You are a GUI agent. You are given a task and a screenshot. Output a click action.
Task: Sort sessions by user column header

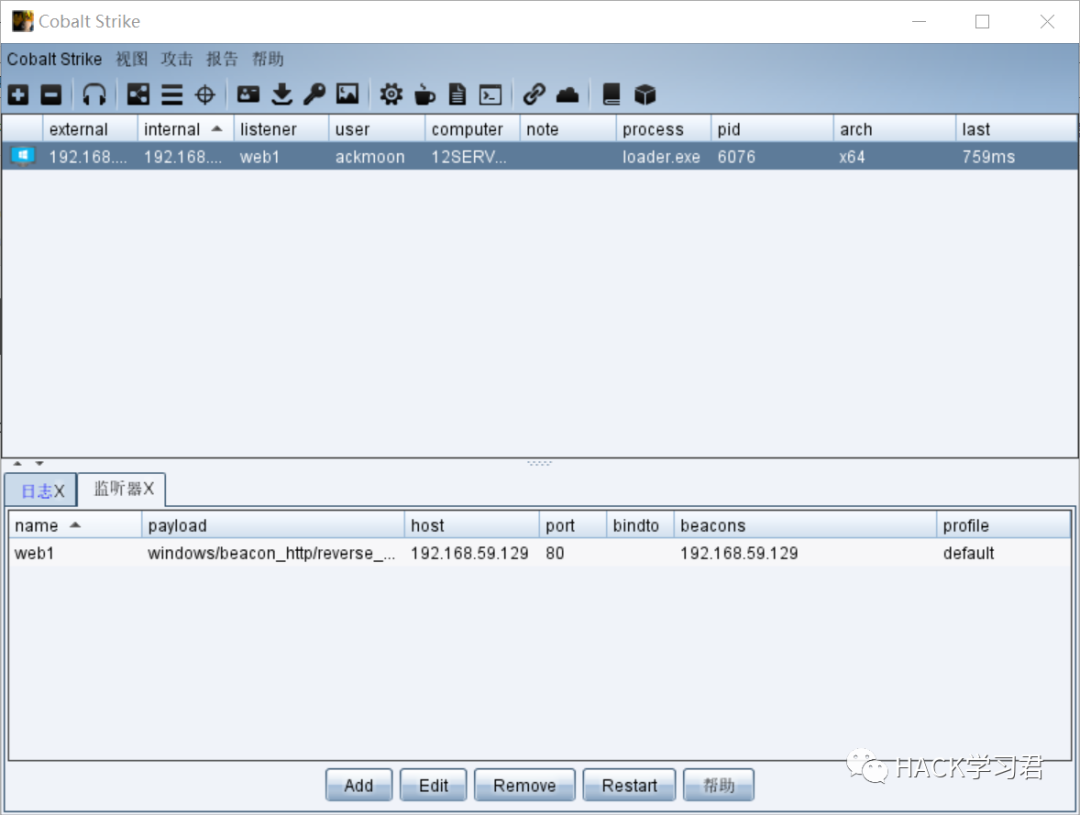click(377, 129)
